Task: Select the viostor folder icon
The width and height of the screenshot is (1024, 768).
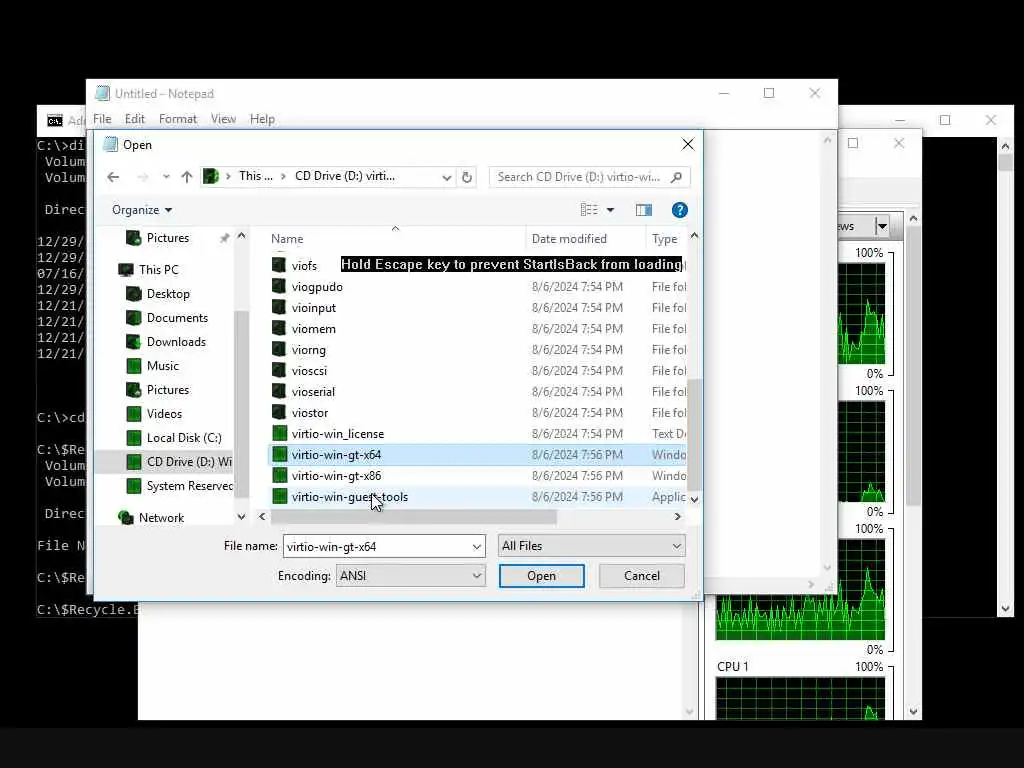Action: 279,412
